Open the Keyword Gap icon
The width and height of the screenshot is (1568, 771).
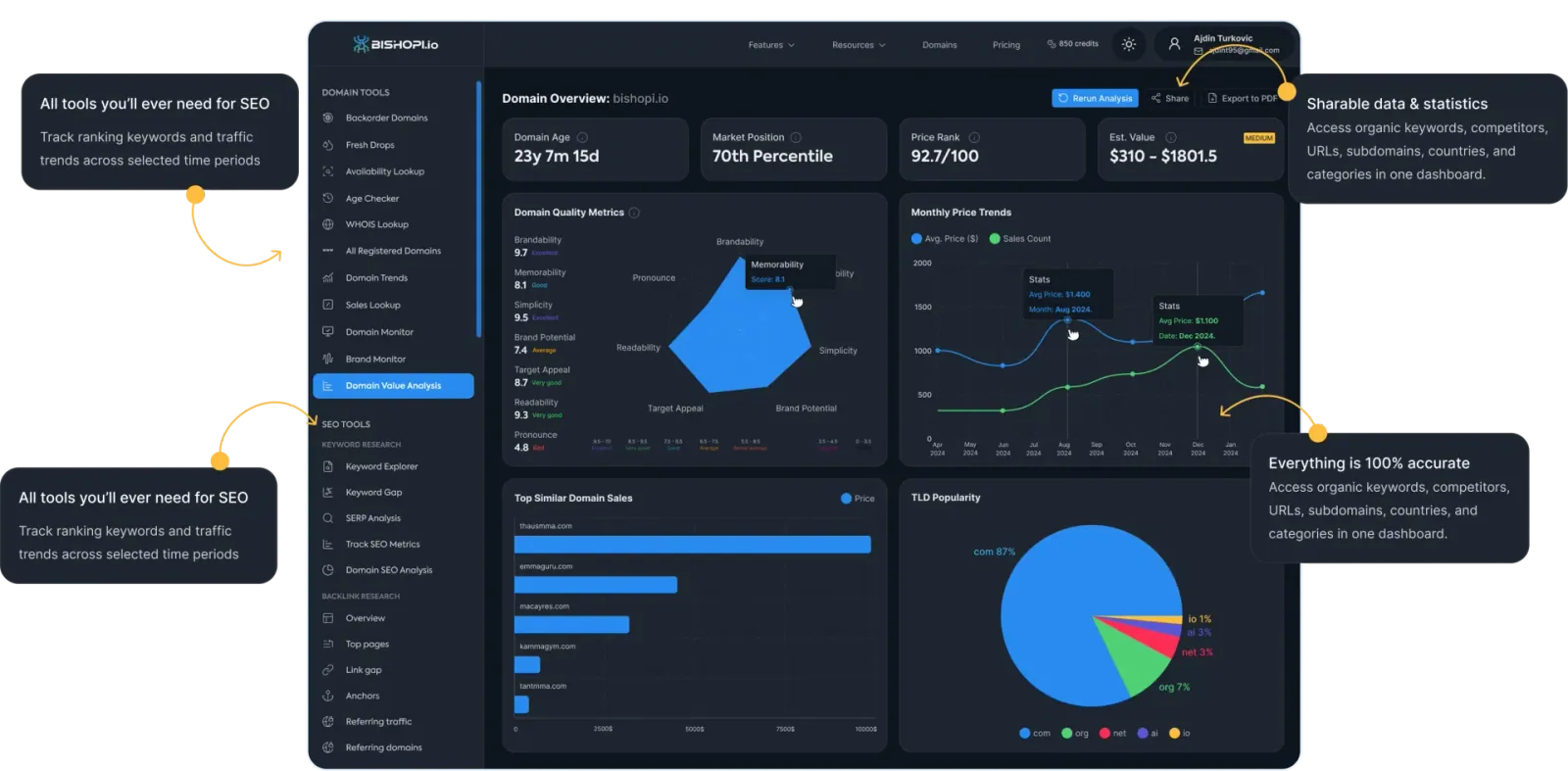click(x=328, y=493)
